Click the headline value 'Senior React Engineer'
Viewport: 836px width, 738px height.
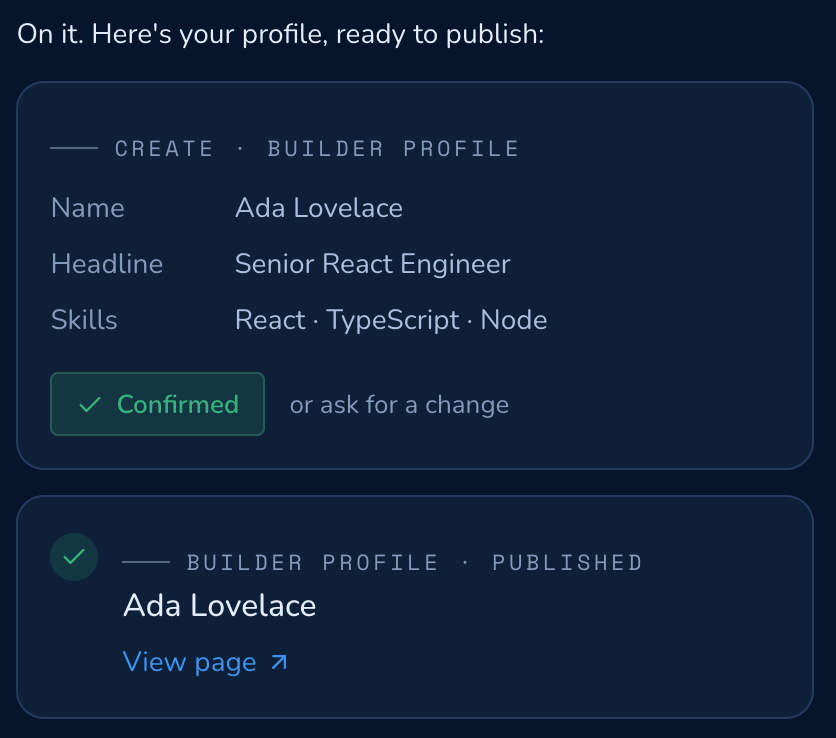coord(373,264)
